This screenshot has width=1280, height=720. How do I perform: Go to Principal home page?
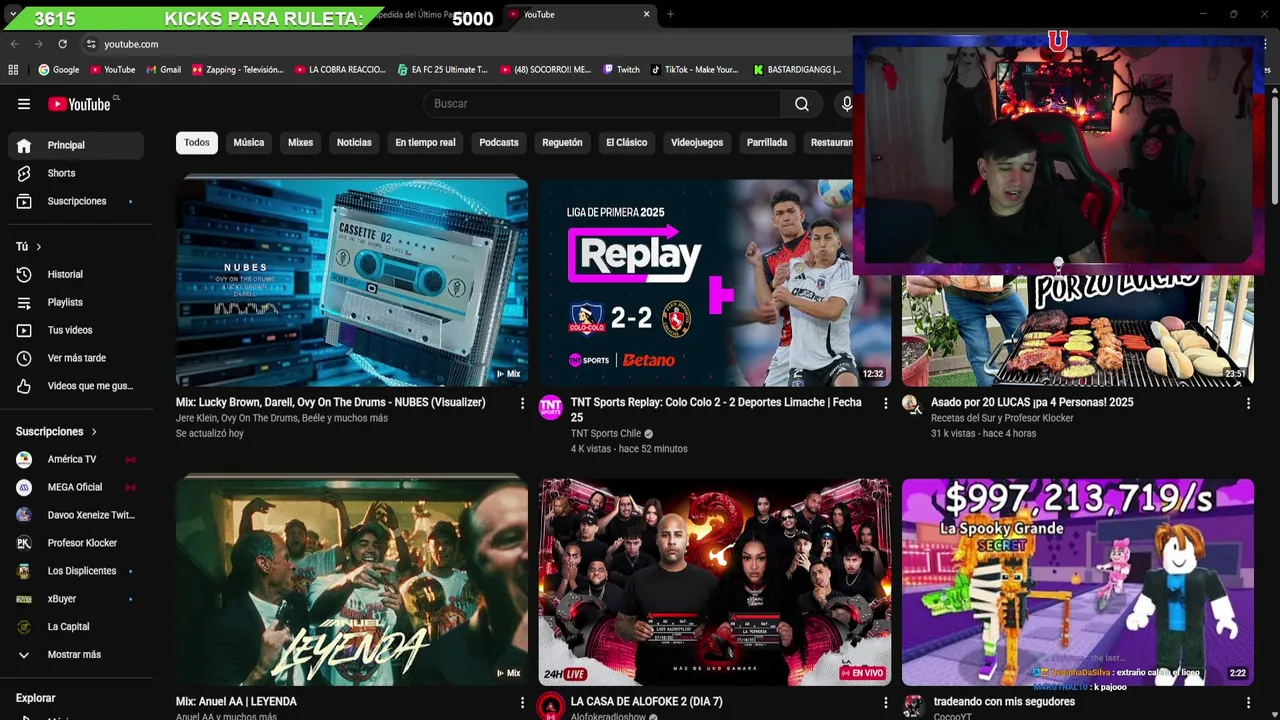[76, 145]
